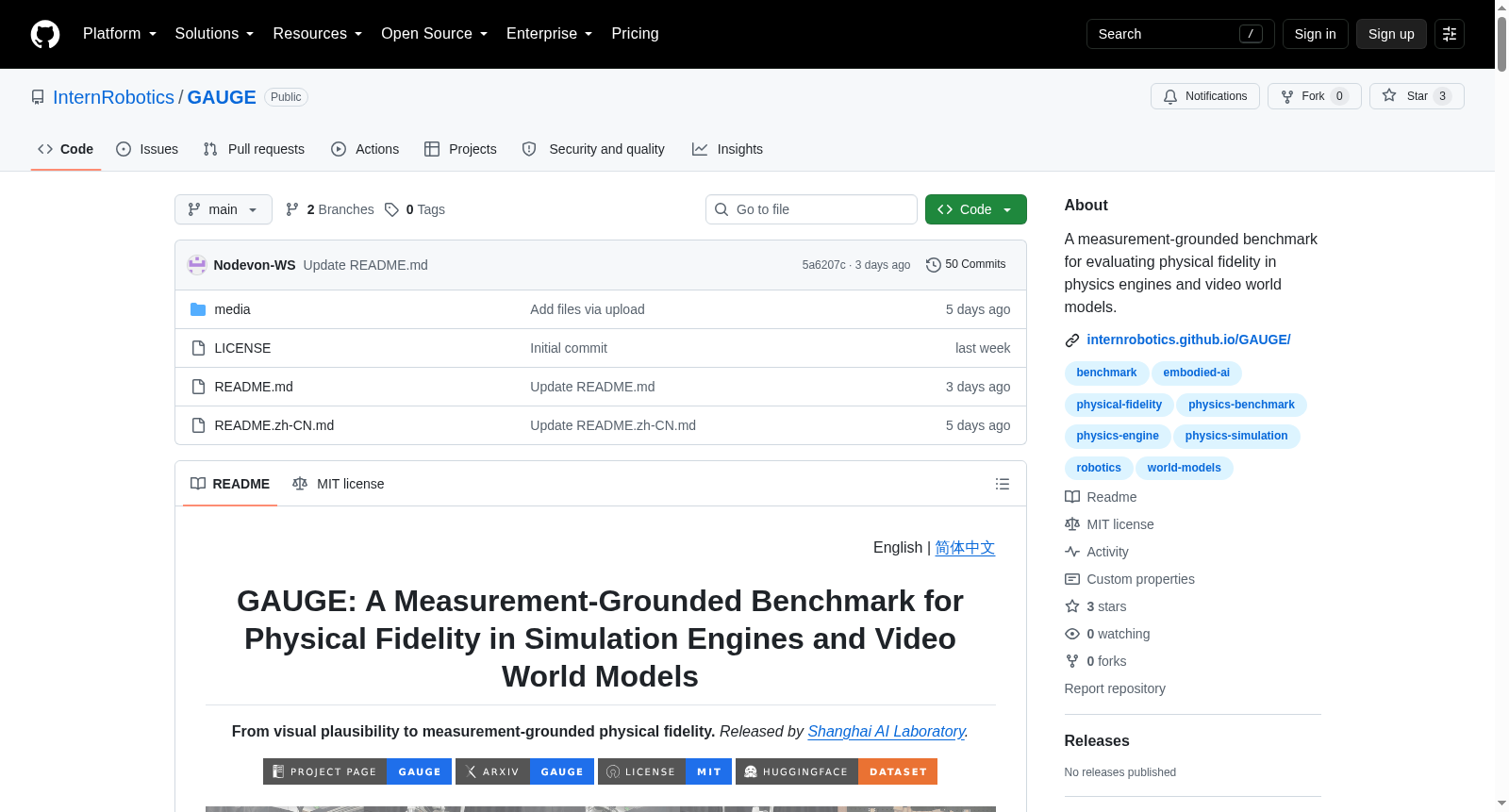This screenshot has width=1509, height=812.
Task: Open the LICENSE file
Action: click(242, 348)
